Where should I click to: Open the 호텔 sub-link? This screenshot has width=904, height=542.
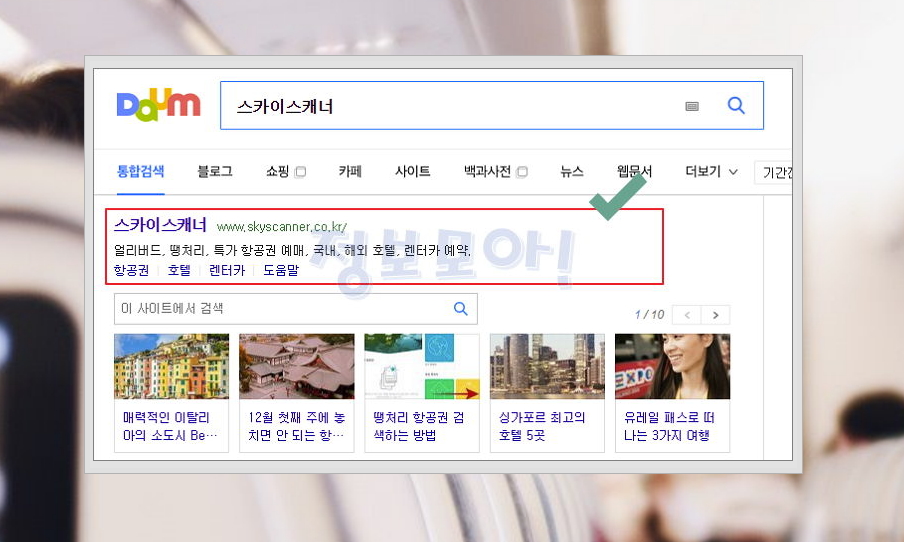[179, 270]
